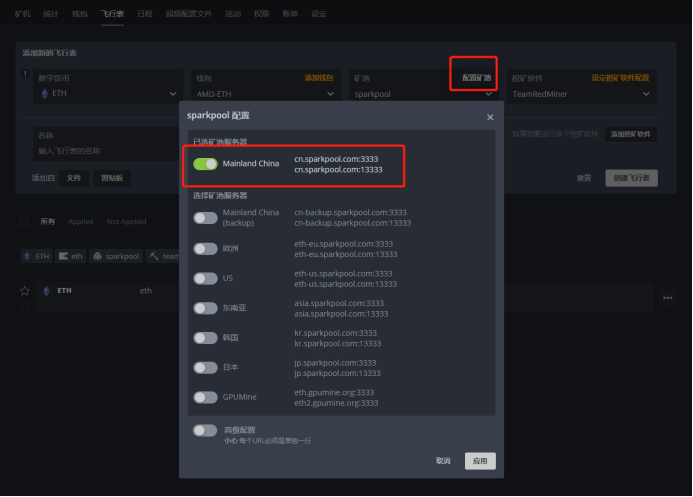Click the eth wallet filter tag
The width and height of the screenshot is (693, 497).
pyautogui.click(x=71, y=256)
